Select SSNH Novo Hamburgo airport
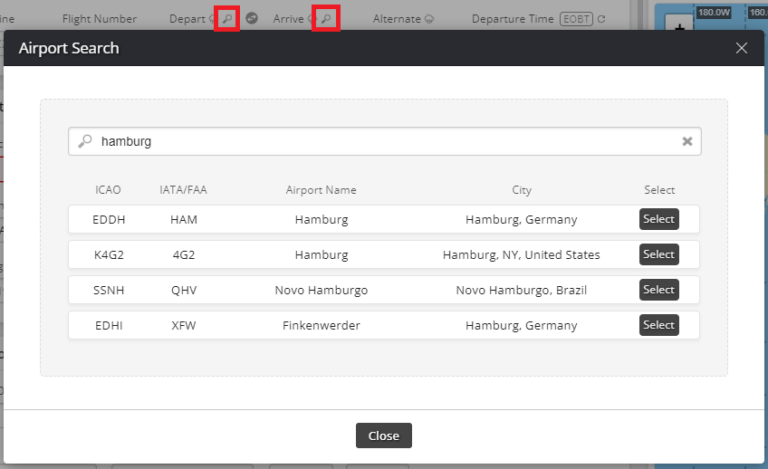The image size is (768, 469). pos(658,290)
